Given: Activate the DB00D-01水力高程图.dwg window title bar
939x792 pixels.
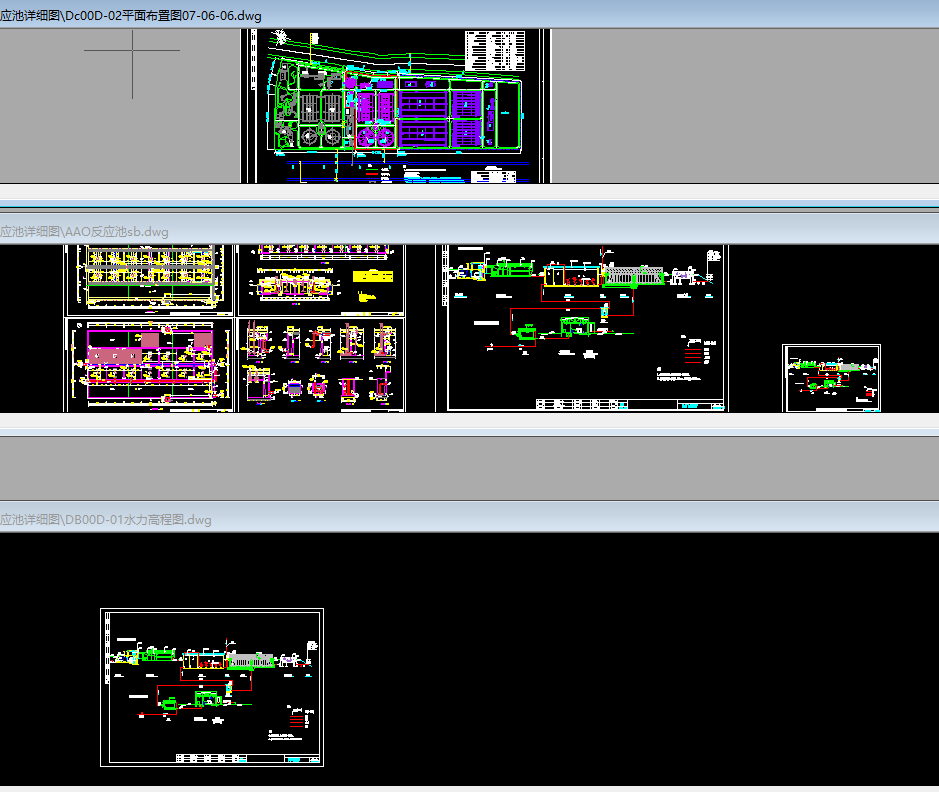Looking at the screenshot, I should [x=470, y=519].
